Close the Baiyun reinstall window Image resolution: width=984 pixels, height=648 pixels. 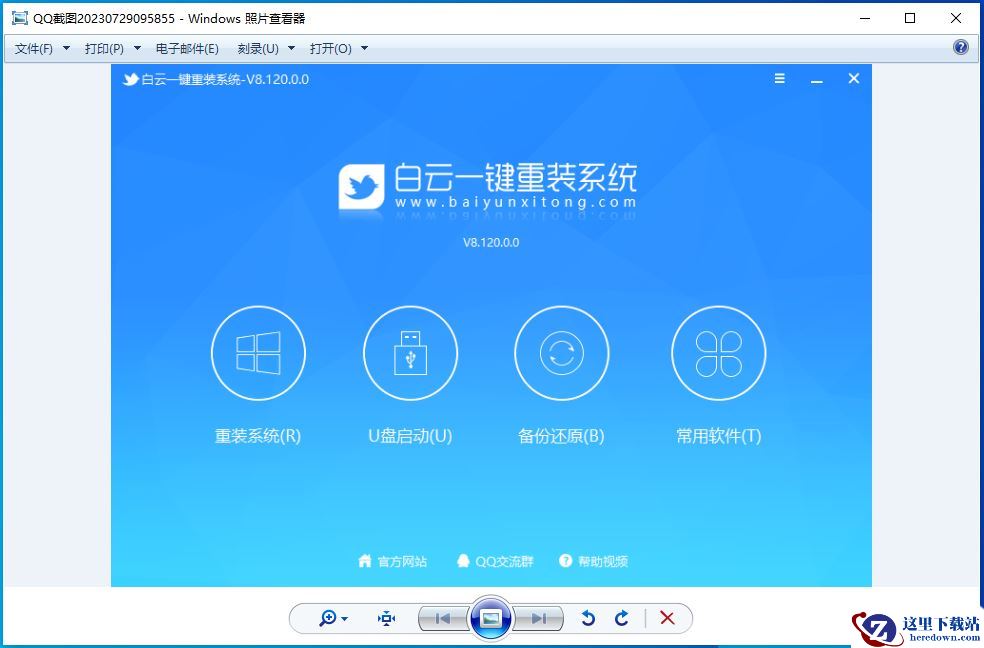click(x=853, y=78)
